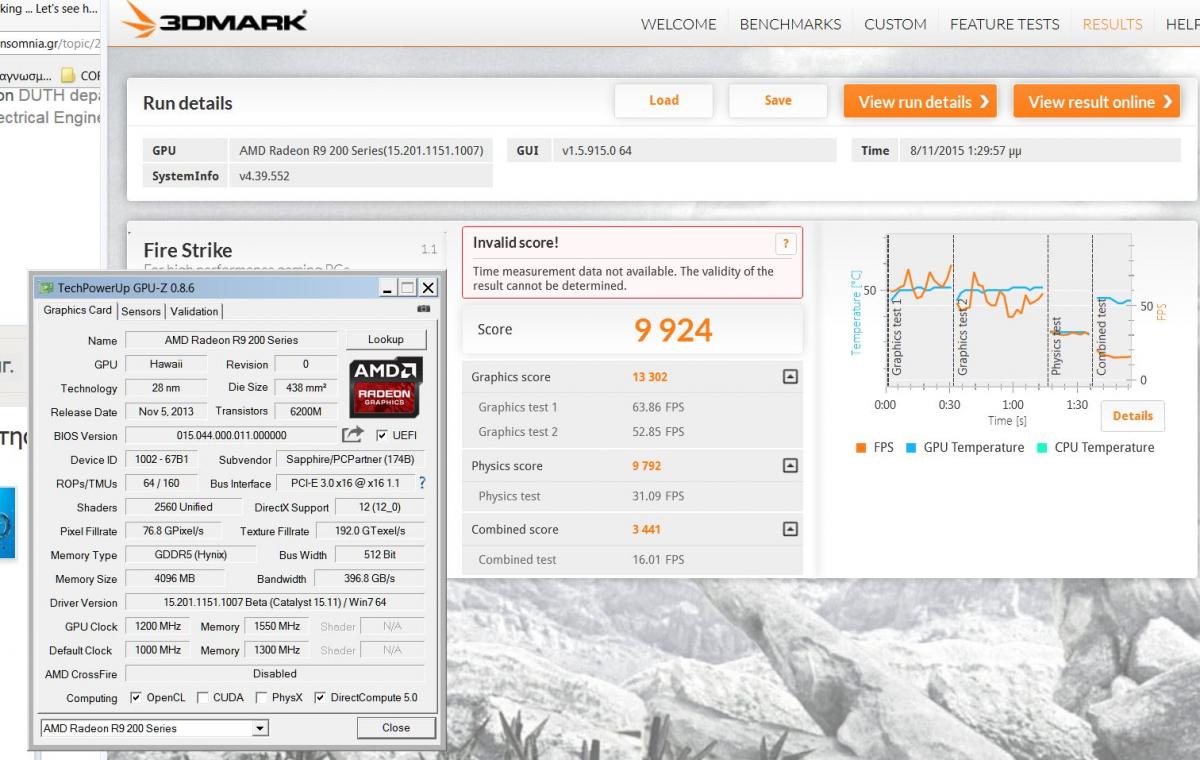Click the Lookup button in GPU-Z
Screen dimensions: 1200x760
click(385, 340)
